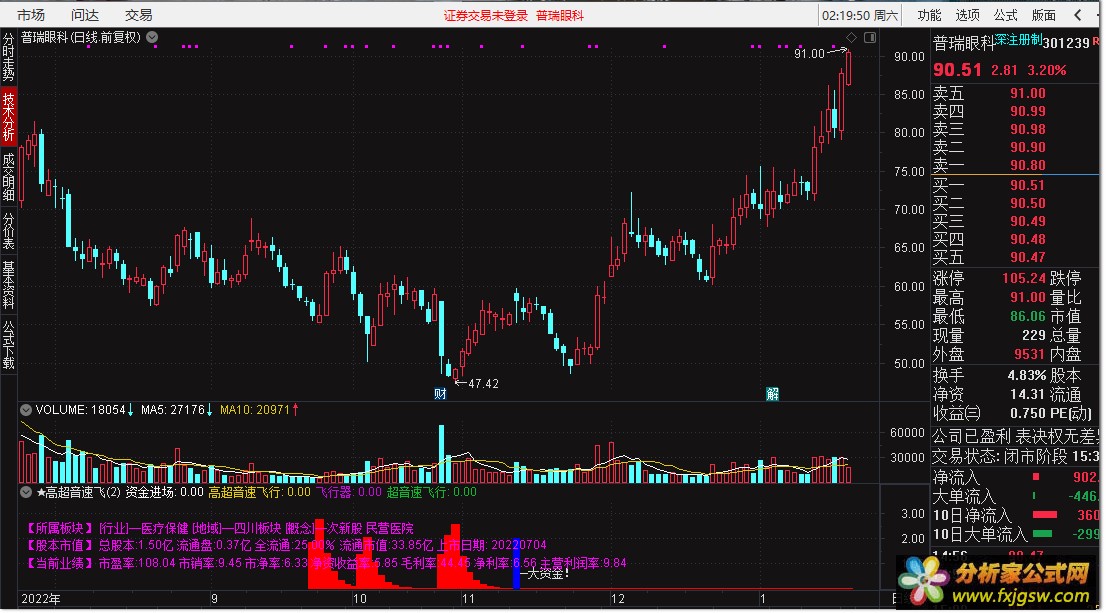This screenshot has height=613, width=1106.
Task: Click the 10日大单流入 row
Action: 1015,535
